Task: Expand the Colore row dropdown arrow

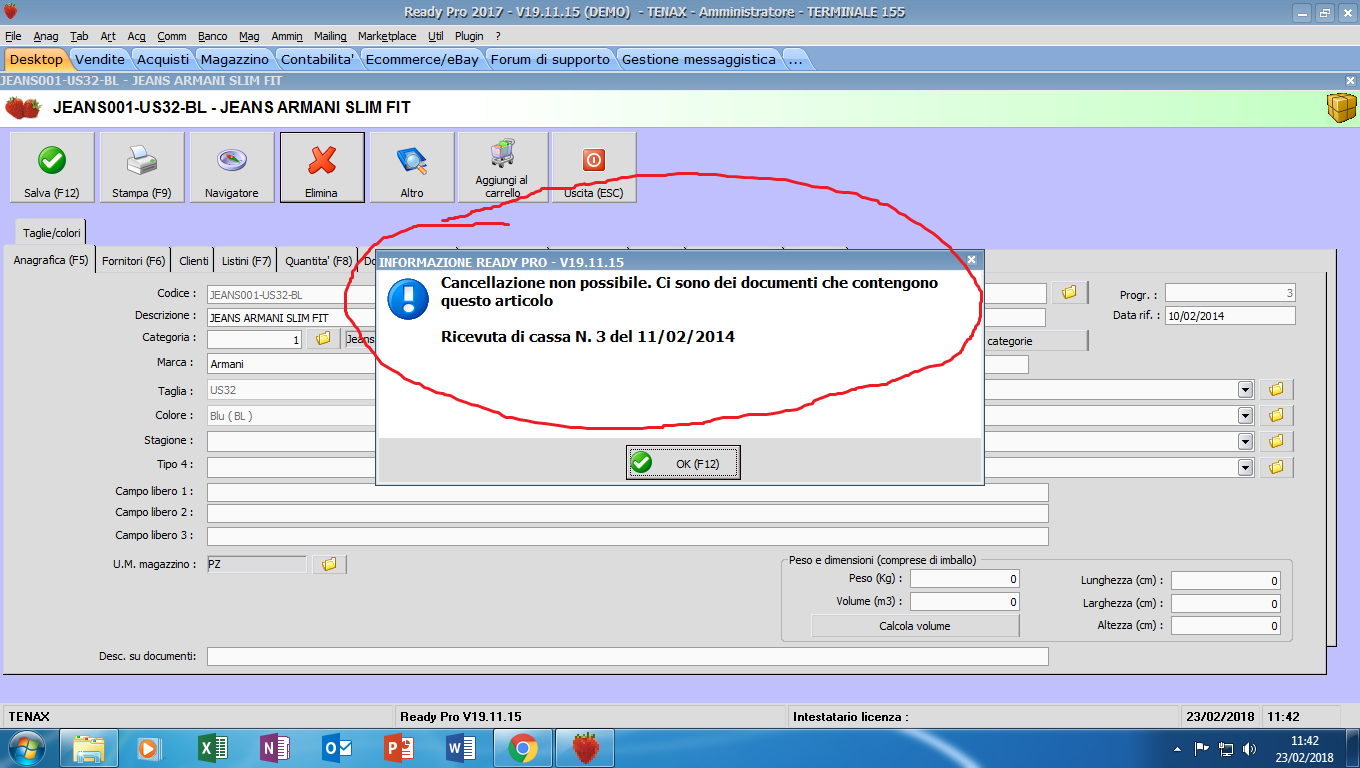Action: click(1245, 416)
